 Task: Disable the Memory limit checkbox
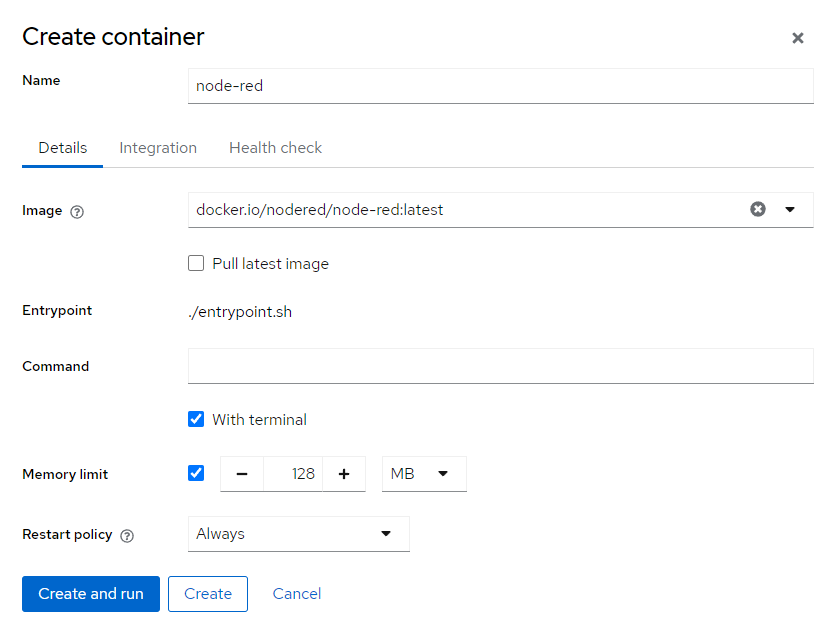pyautogui.click(x=196, y=473)
